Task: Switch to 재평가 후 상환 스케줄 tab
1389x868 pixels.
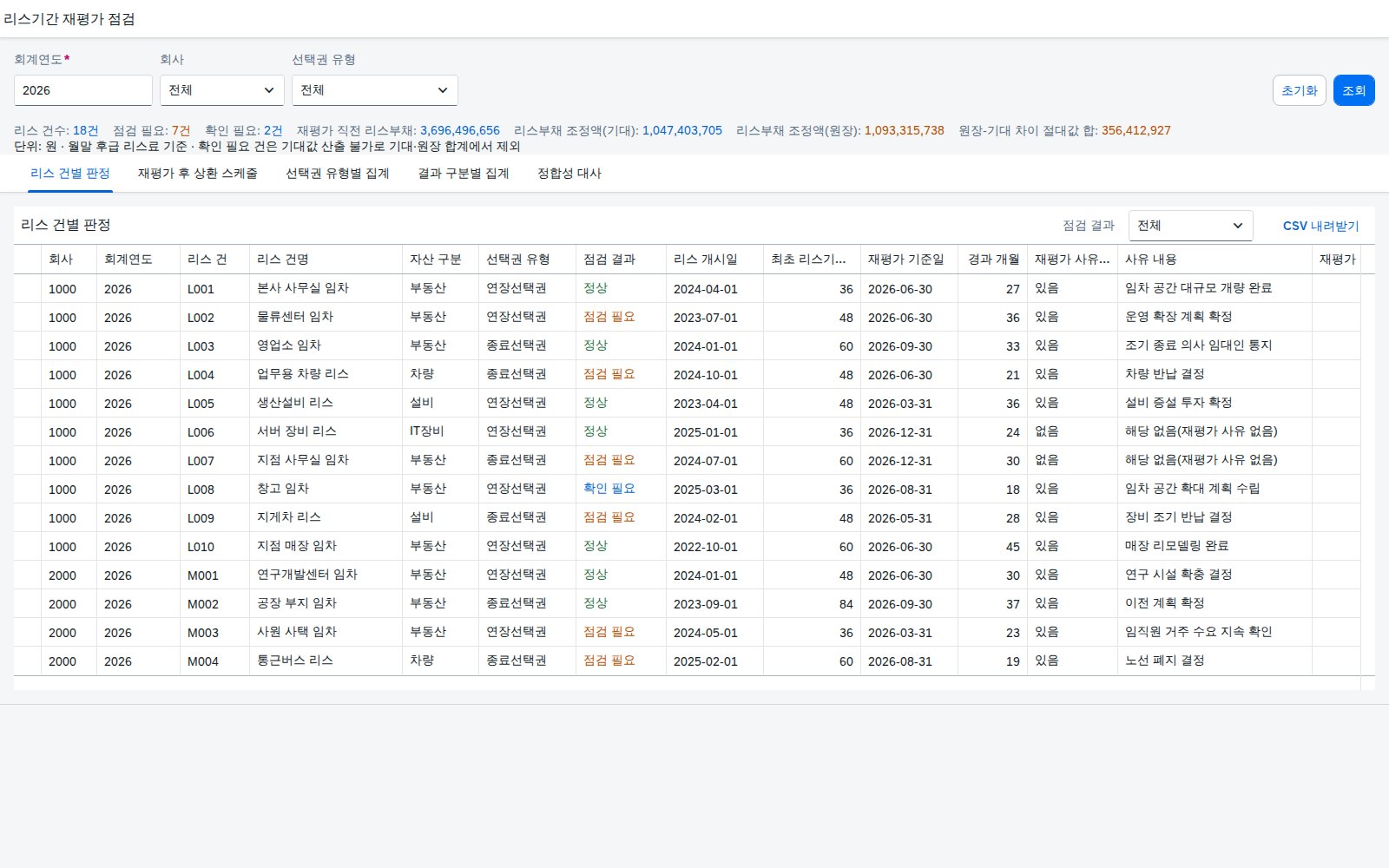Action: coord(198,174)
